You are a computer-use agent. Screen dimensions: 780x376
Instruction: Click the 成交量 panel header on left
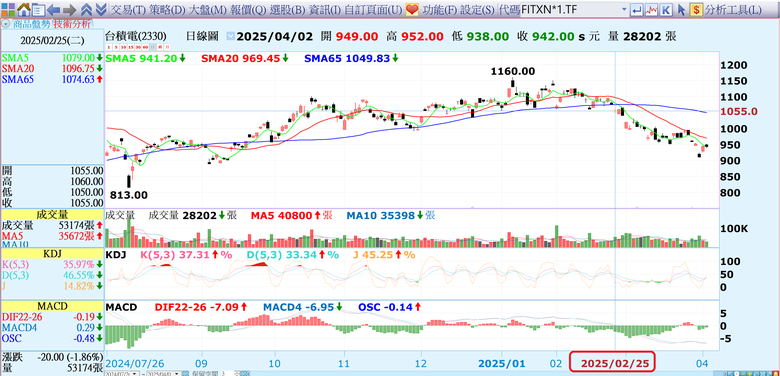(52, 215)
